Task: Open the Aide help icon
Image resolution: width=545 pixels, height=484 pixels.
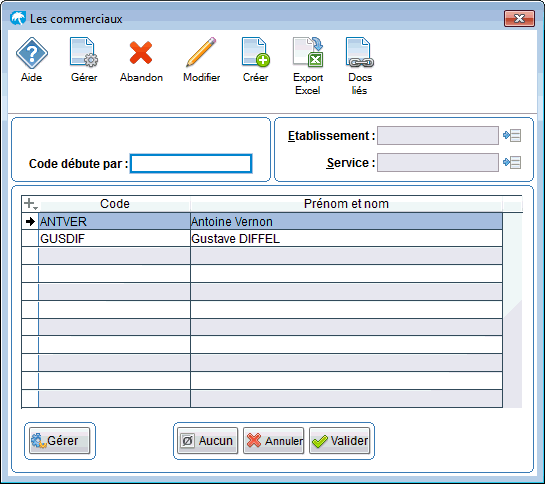Action: [x=32, y=53]
